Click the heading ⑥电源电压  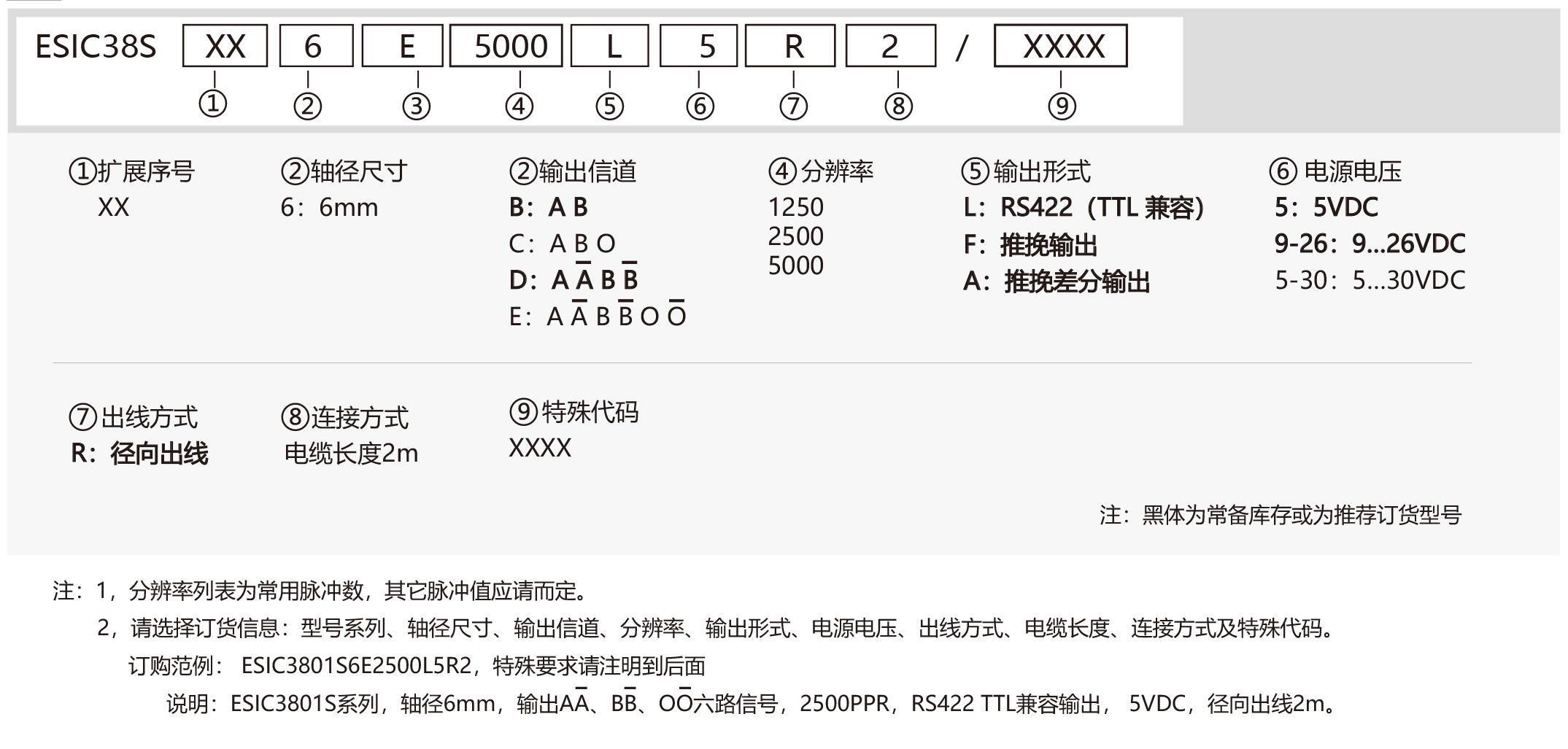pyautogui.click(x=1335, y=171)
